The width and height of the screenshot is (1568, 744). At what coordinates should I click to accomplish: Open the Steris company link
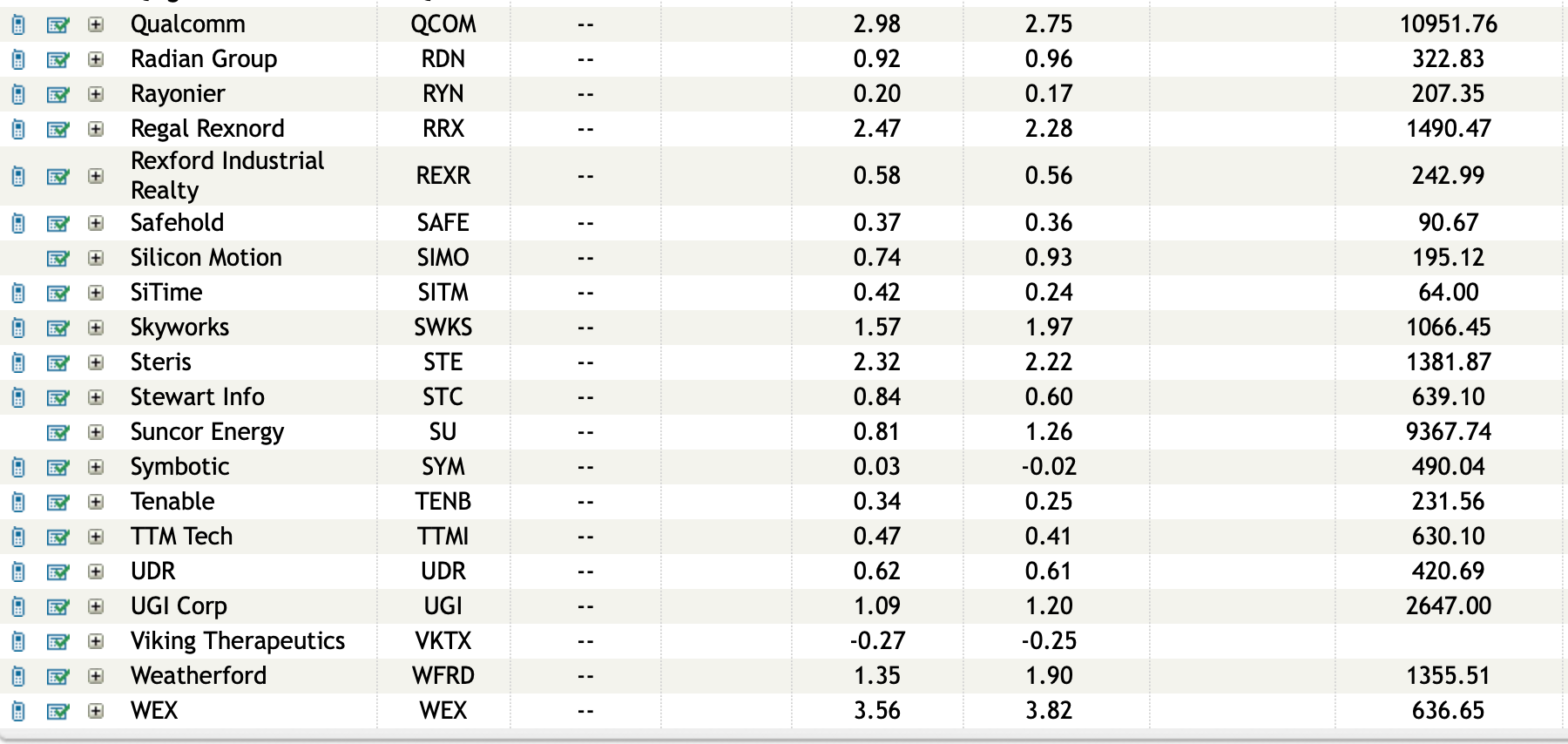[x=160, y=362]
